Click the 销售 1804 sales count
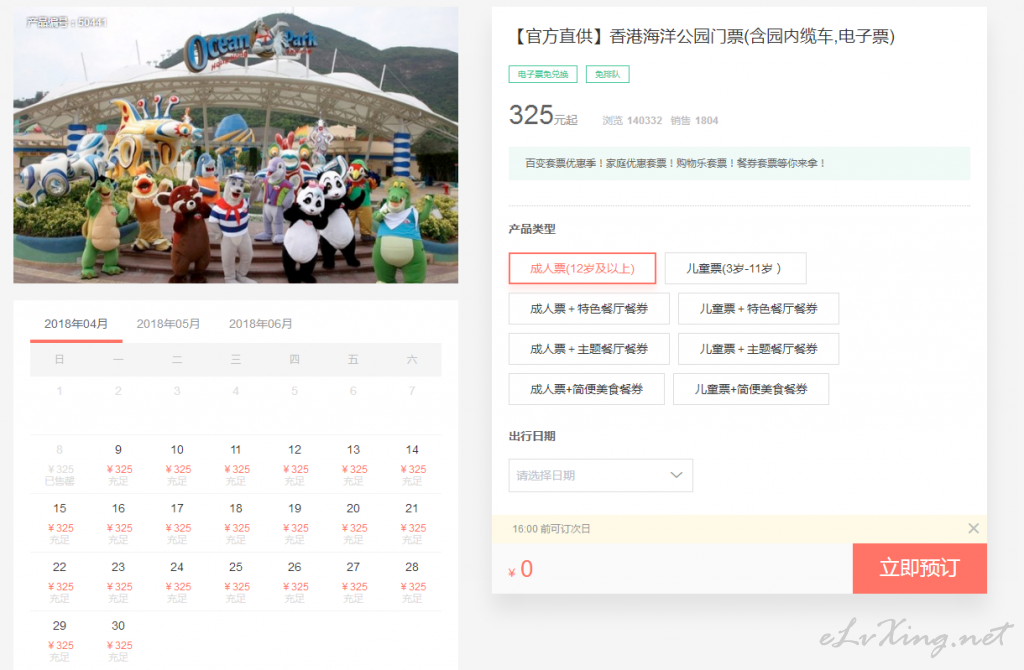Screen dimensions: 1024x670 pyautogui.click(x=694, y=121)
